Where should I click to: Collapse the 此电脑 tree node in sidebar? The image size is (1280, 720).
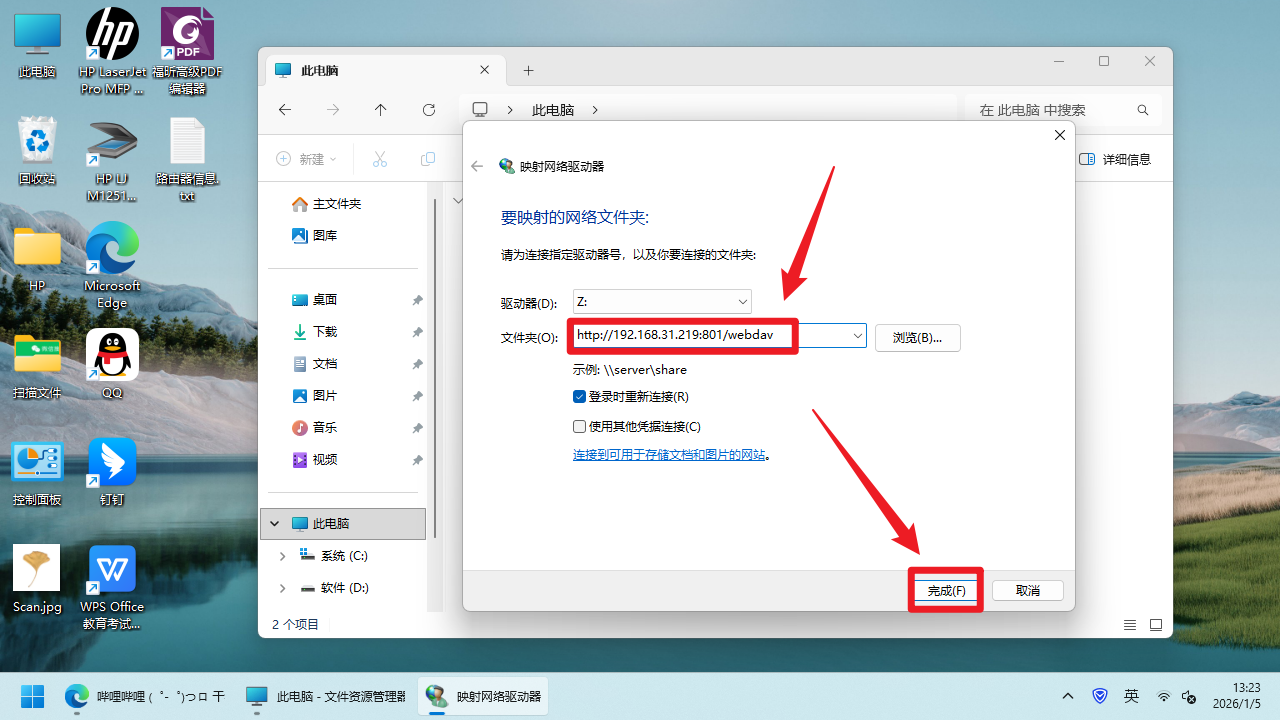(x=274, y=522)
